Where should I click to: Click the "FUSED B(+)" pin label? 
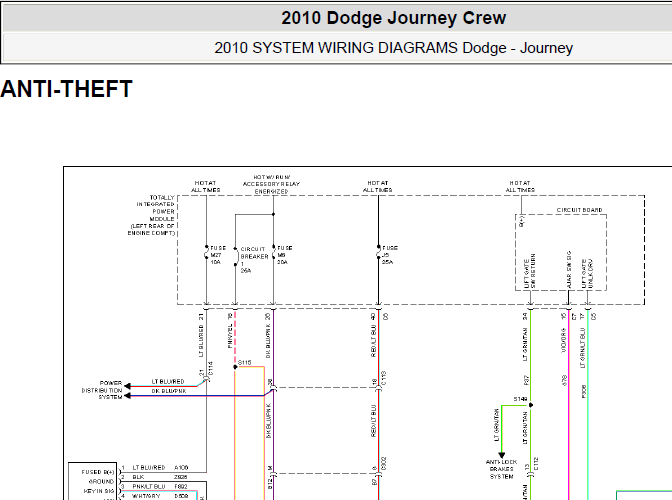[98, 472]
